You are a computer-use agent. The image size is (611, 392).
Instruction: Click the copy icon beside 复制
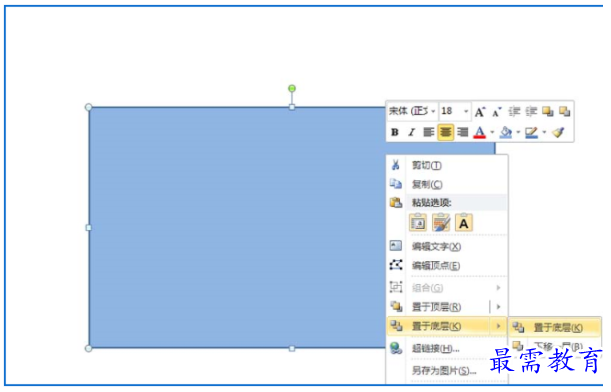[396, 184]
